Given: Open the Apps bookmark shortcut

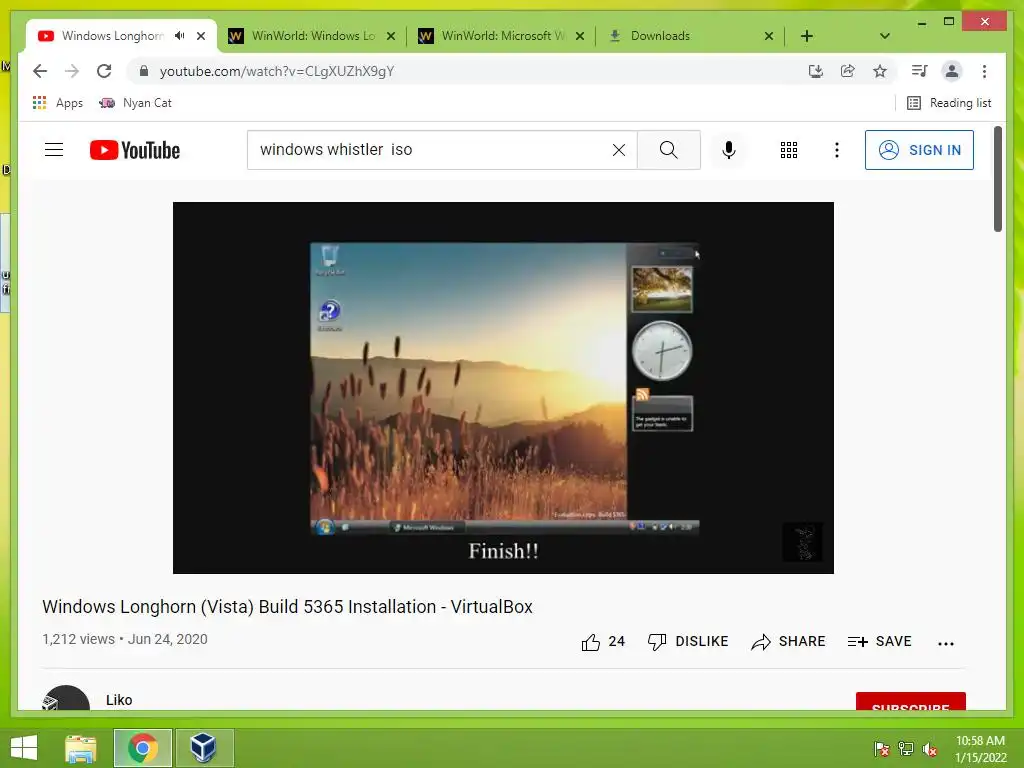Looking at the screenshot, I should click(57, 103).
